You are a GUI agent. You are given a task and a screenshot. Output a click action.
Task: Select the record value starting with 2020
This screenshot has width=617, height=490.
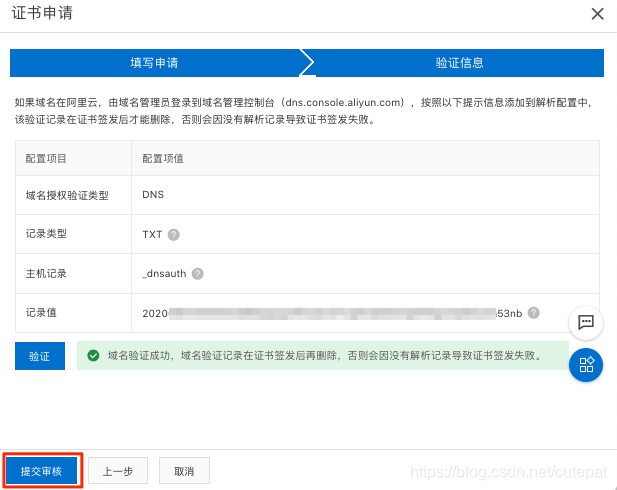pos(332,313)
